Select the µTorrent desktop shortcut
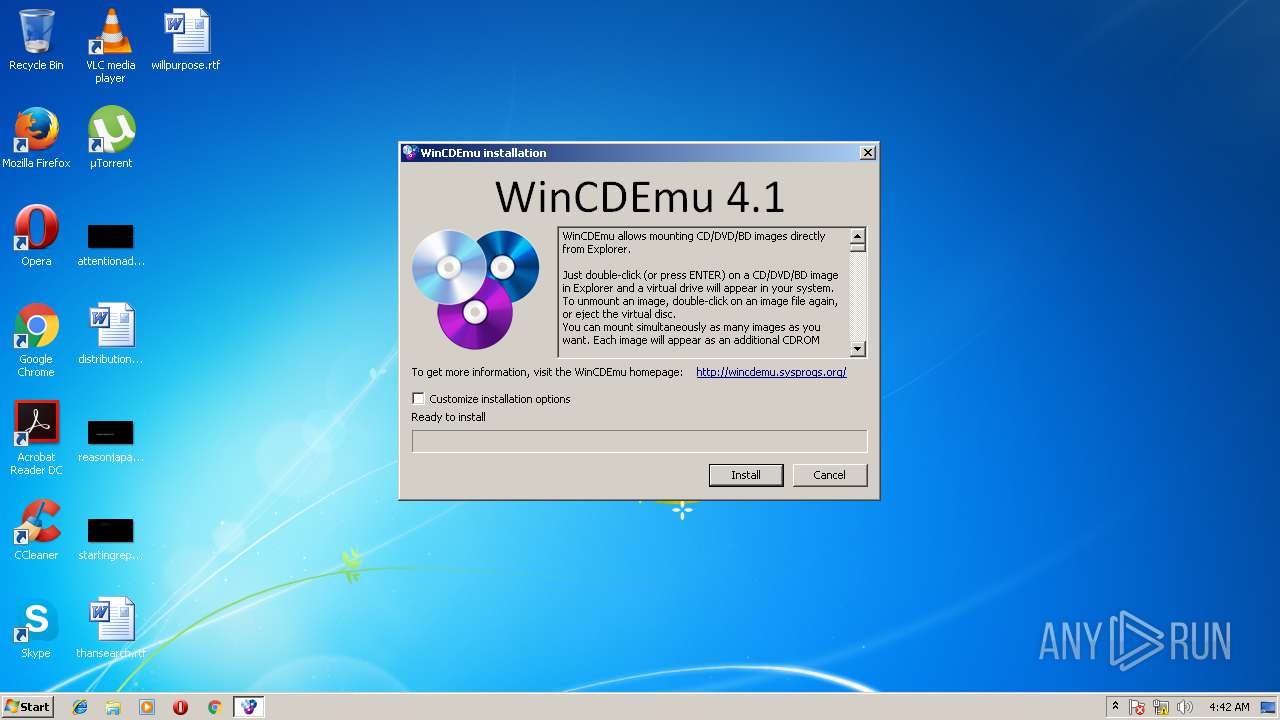Image resolution: width=1280 pixels, height=720 pixels. (x=110, y=138)
